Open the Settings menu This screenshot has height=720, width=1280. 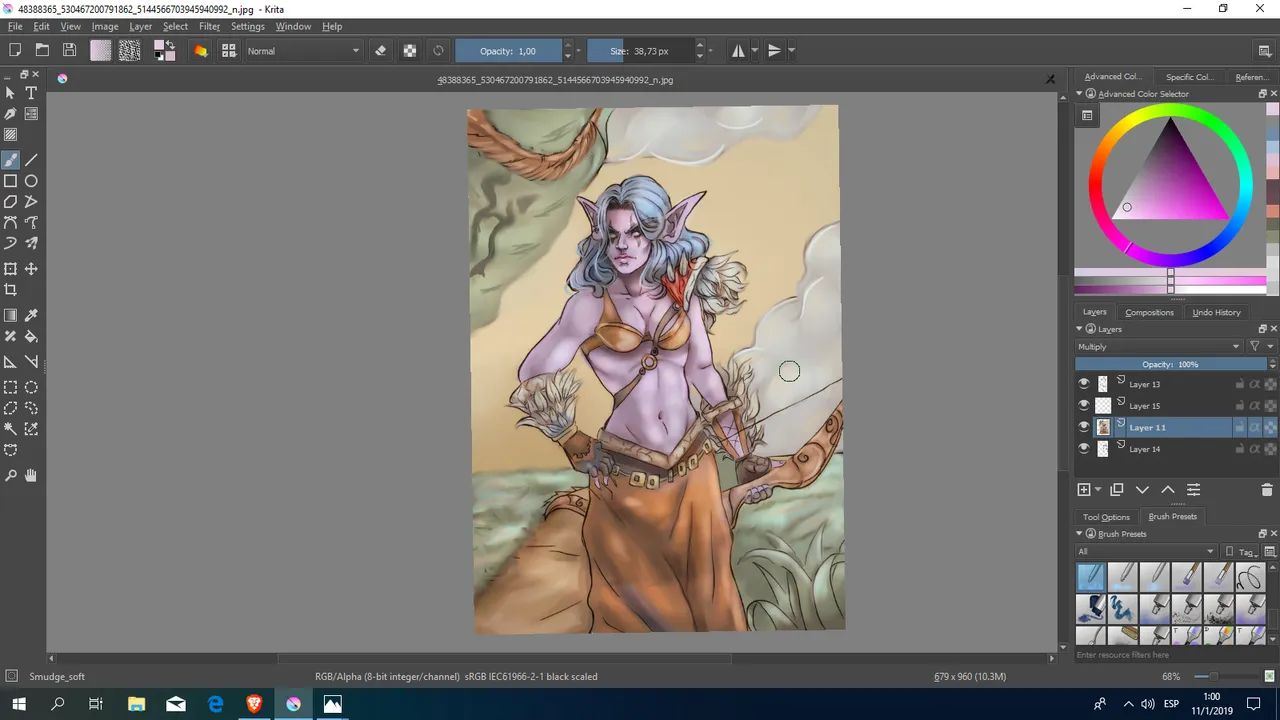tap(247, 26)
